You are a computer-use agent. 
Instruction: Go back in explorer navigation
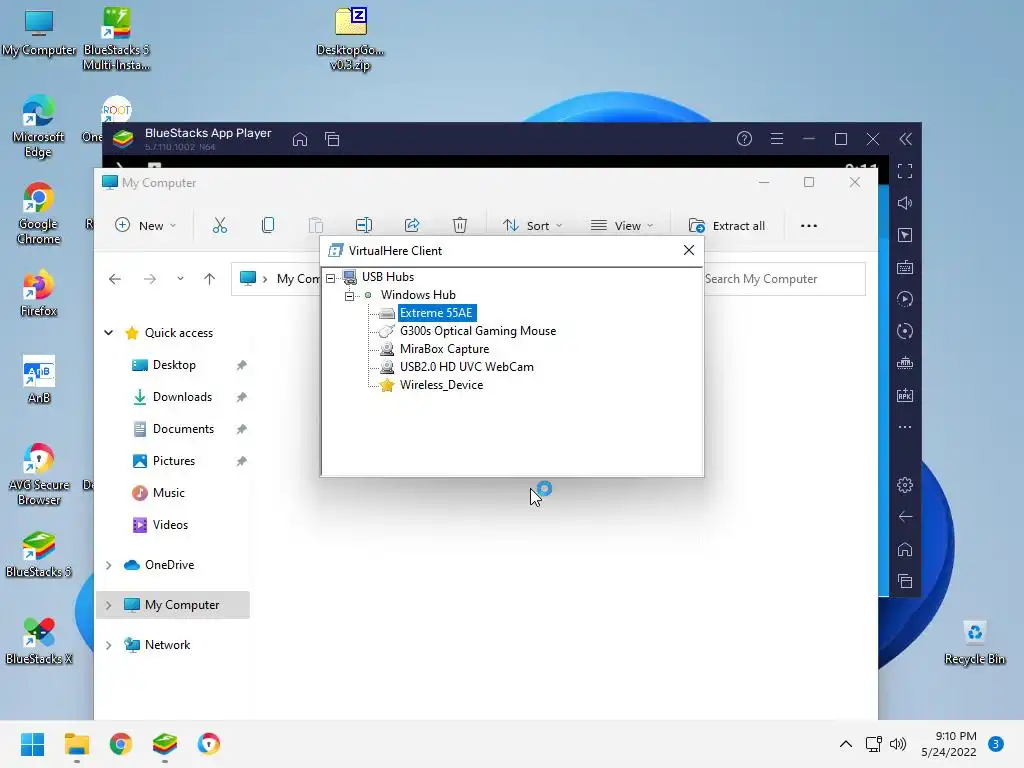pyautogui.click(x=115, y=279)
